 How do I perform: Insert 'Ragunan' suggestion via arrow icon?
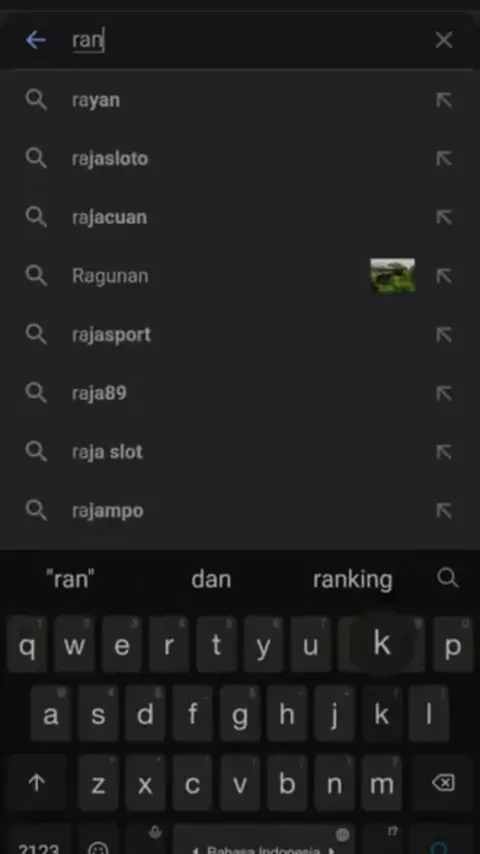[x=443, y=276]
